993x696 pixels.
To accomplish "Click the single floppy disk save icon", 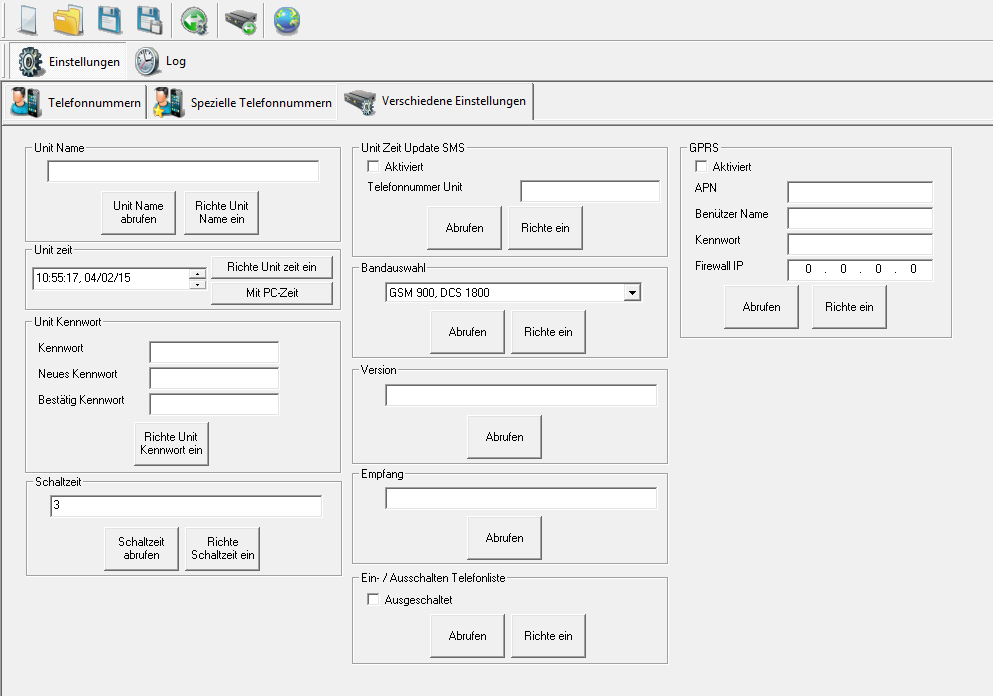I will point(109,20).
